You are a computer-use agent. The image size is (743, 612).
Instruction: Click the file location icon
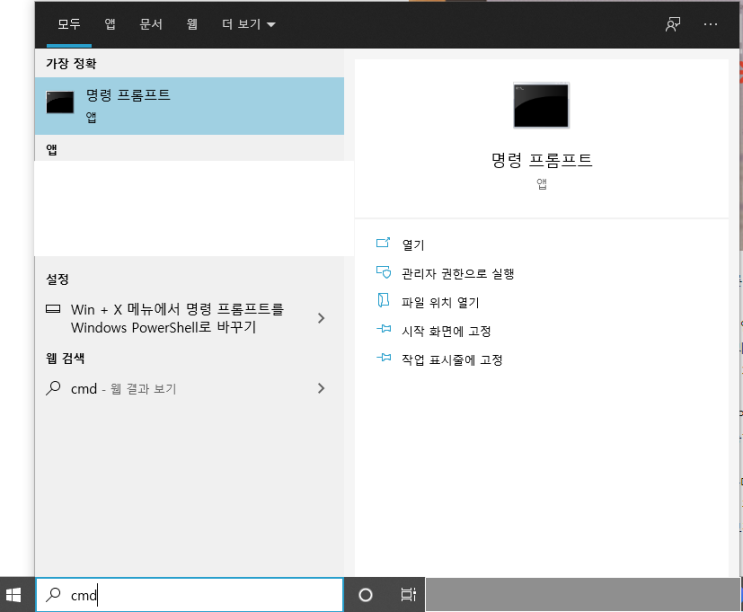[383, 300]
